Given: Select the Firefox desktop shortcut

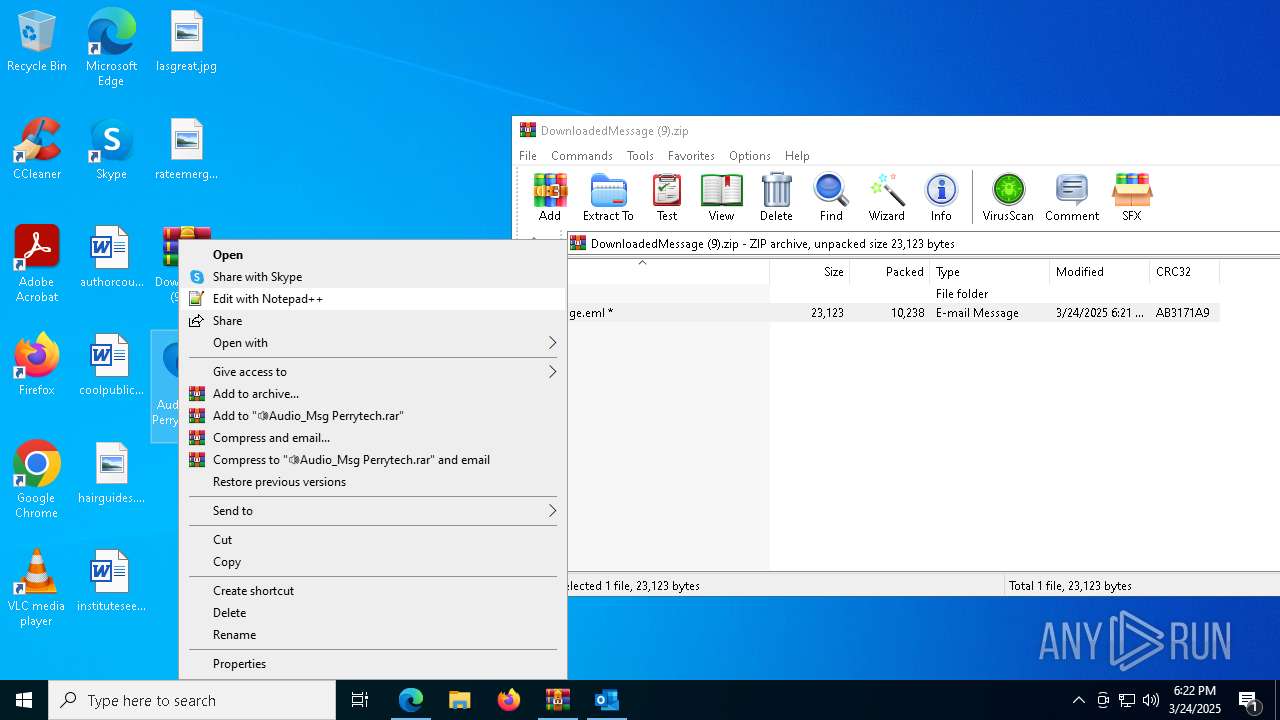Looking at the screenshot, I should (37, 366).
